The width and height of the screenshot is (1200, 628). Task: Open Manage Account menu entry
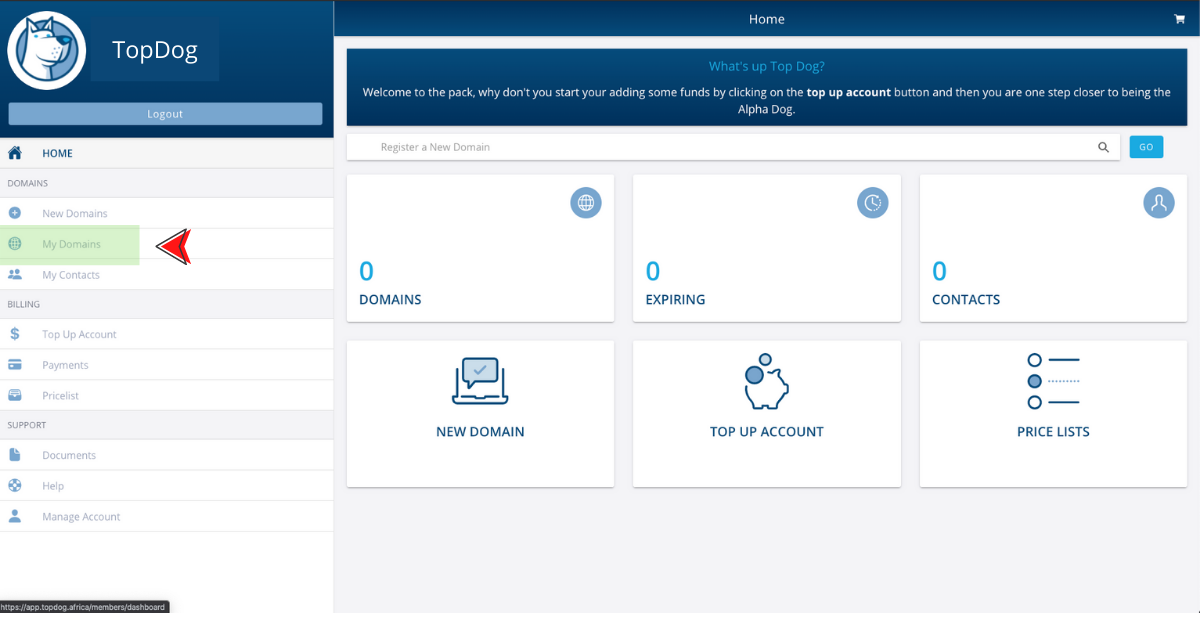(x=166, y=516)
